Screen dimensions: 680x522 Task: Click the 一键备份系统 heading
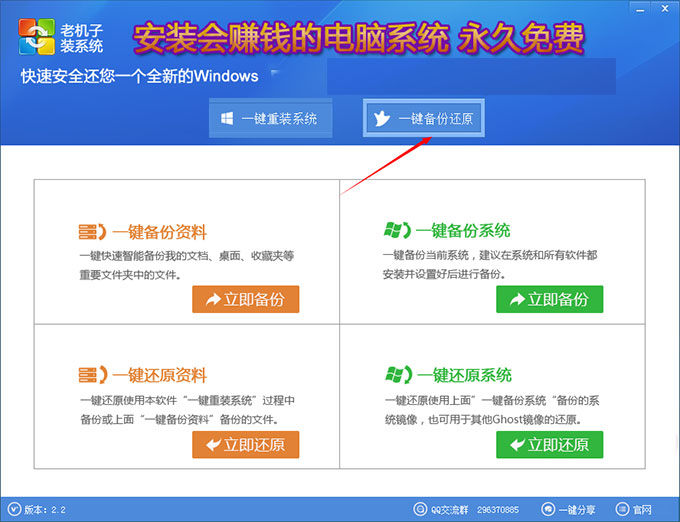click(x=463, y=230)
